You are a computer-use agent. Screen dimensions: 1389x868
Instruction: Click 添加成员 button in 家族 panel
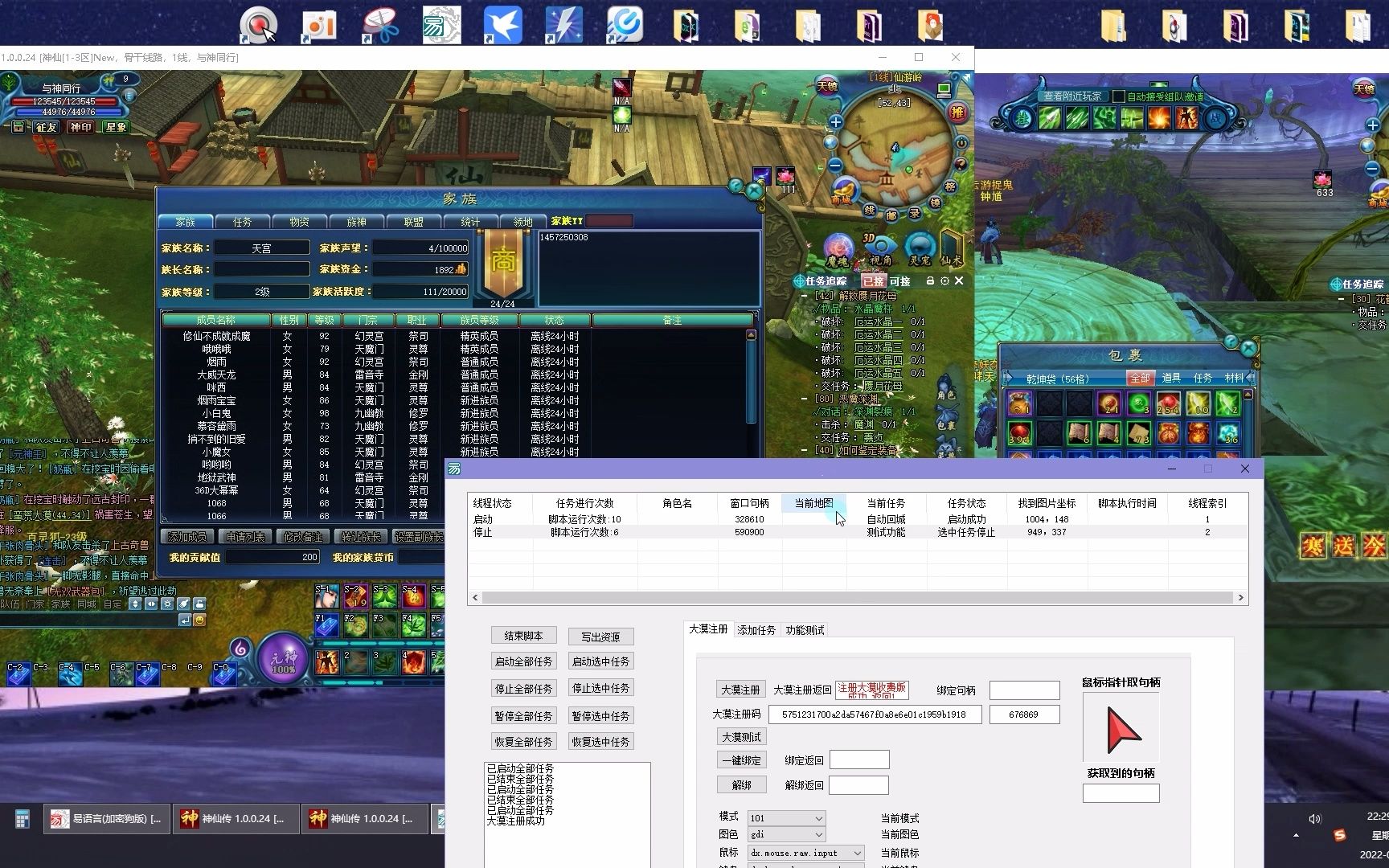tap(188, 537)
